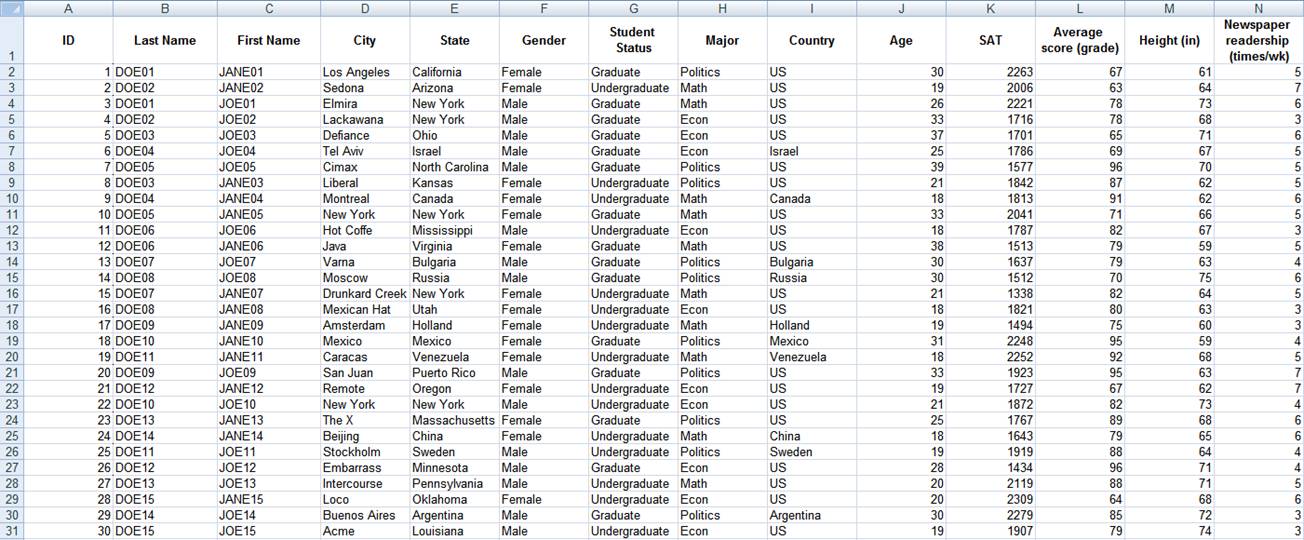This screenshot has width=1304, height=540.
Task: Select the SAT value 2263
Action: [990, 72]
